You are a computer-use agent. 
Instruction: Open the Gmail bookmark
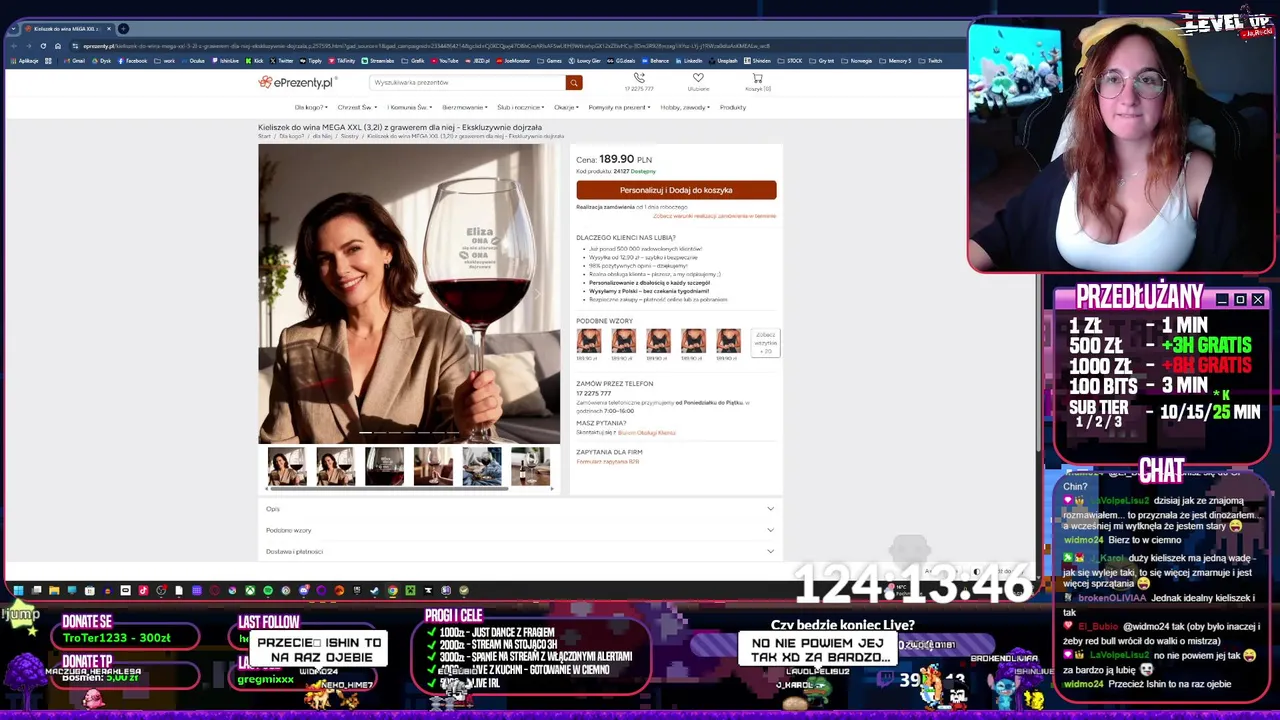click(75, 61)
